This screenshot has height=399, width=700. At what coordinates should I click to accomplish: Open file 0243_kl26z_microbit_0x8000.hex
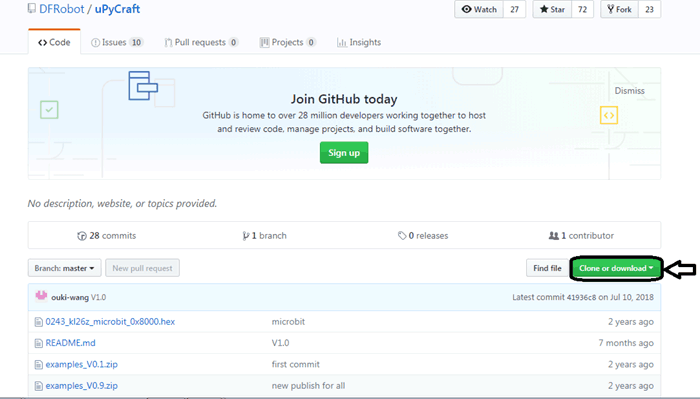(x=110, y=322)
